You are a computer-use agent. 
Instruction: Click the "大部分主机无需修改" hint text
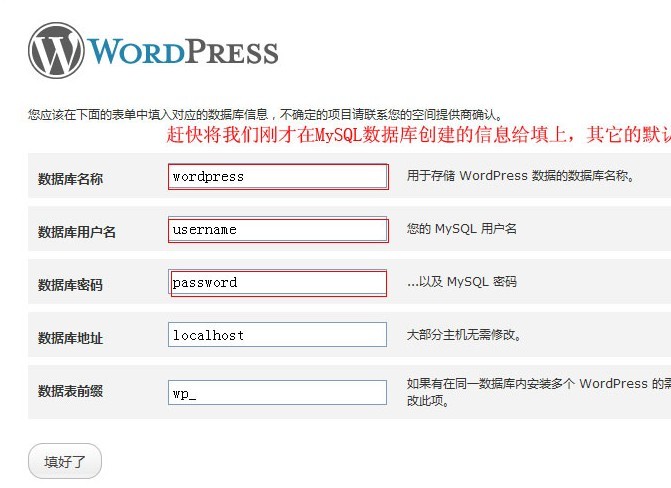click(x=464, y=335)
